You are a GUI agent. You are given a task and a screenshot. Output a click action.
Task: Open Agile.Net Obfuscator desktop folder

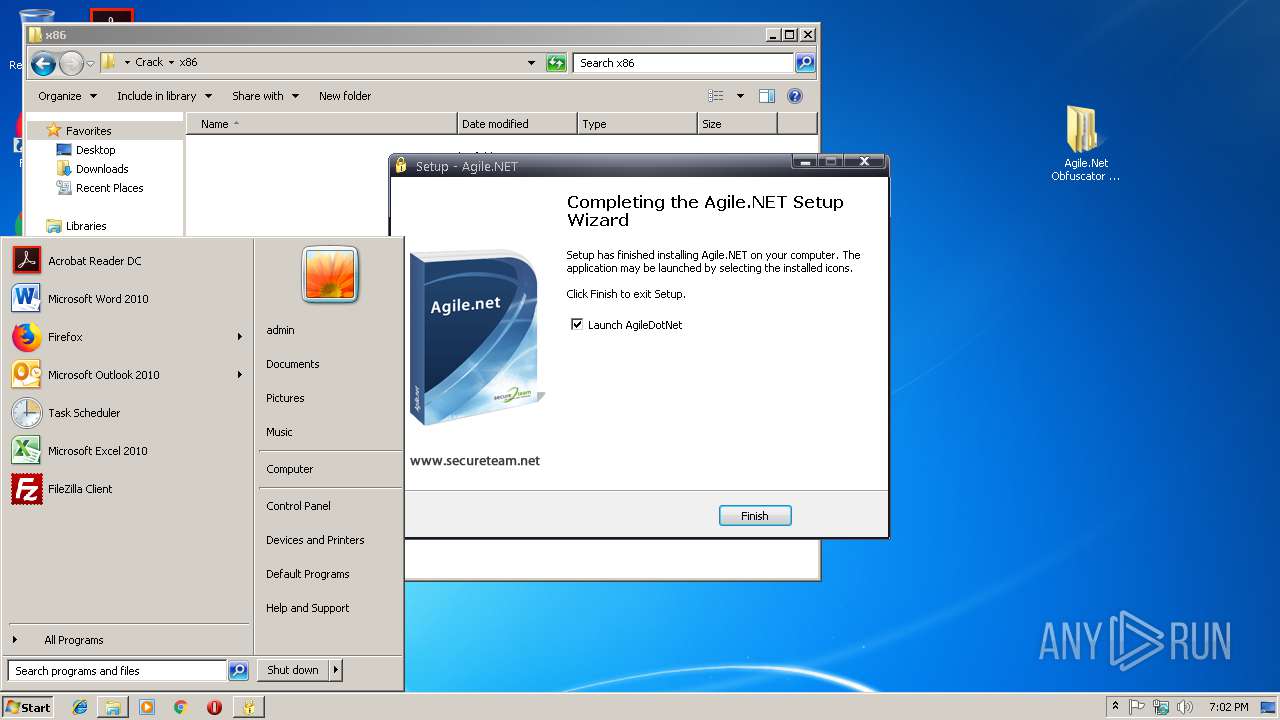click(1085, 145)
